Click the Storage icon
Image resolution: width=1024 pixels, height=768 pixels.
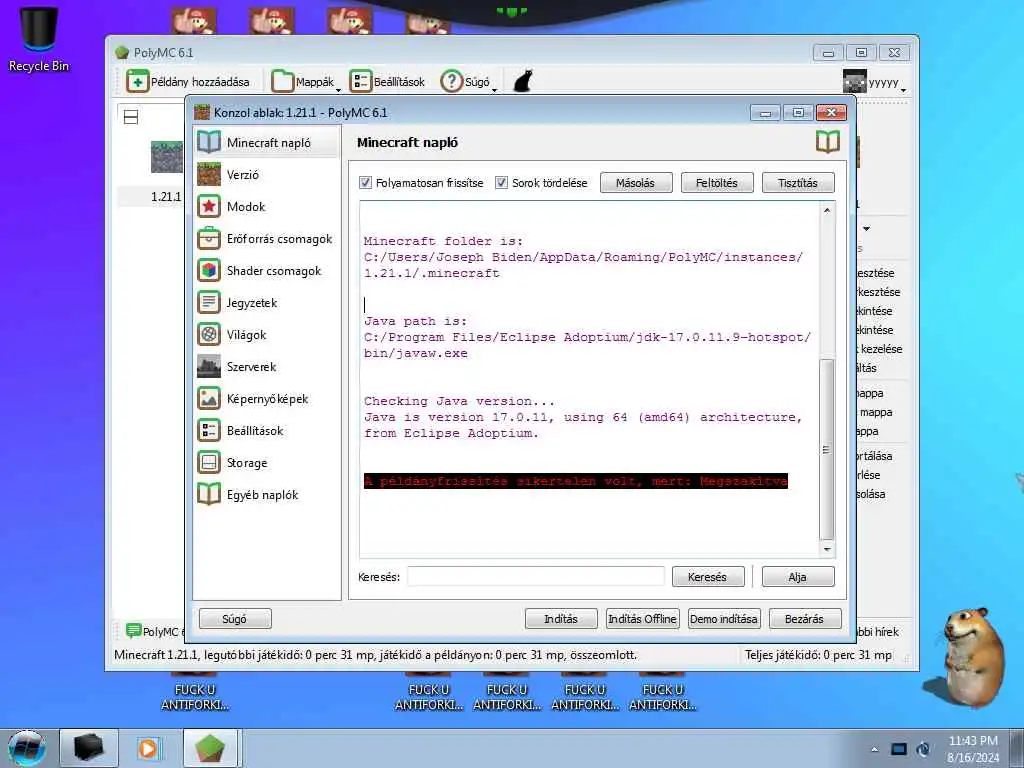209,462
